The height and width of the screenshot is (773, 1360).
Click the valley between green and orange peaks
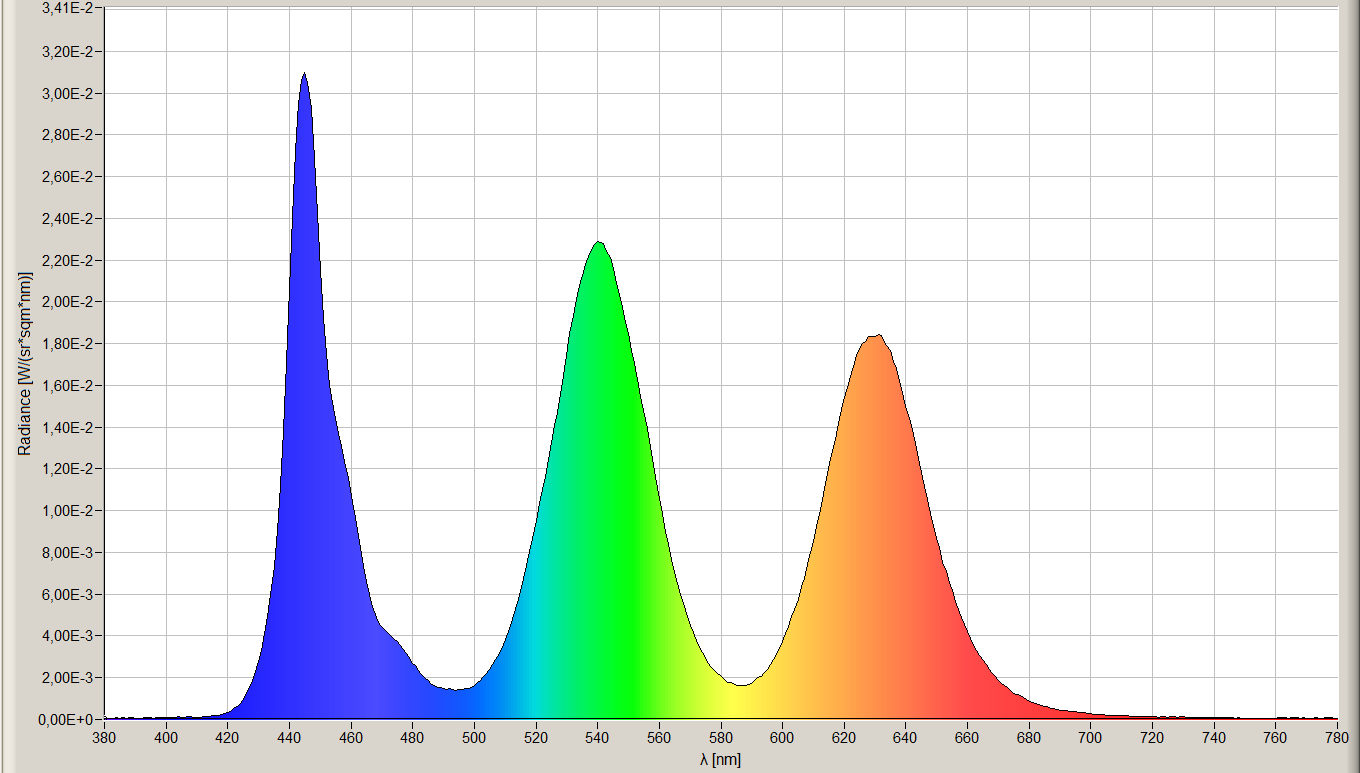pyautogui.click(x=740, y=686)
